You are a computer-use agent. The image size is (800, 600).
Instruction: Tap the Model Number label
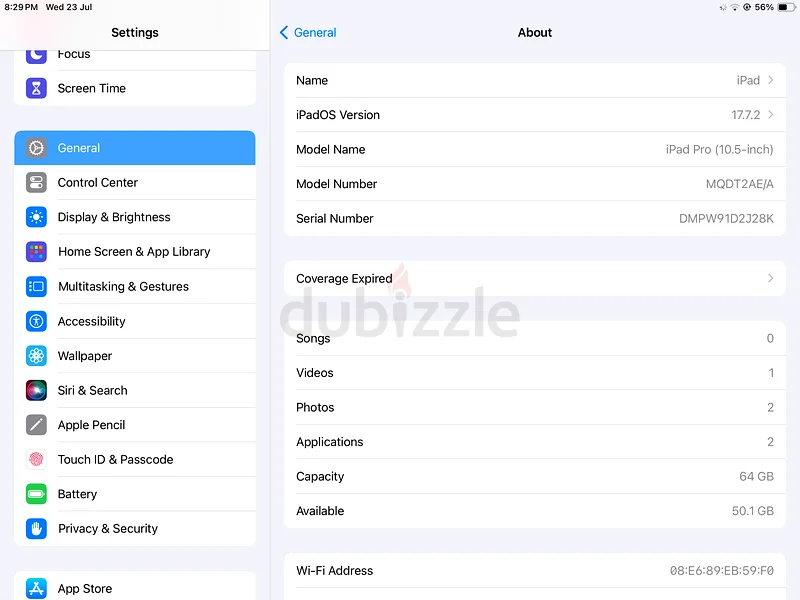click(336, 184)
